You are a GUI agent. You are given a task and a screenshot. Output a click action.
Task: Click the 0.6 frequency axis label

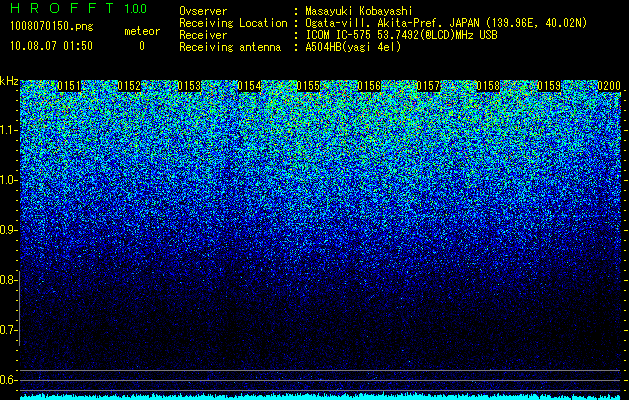(8, 380)
